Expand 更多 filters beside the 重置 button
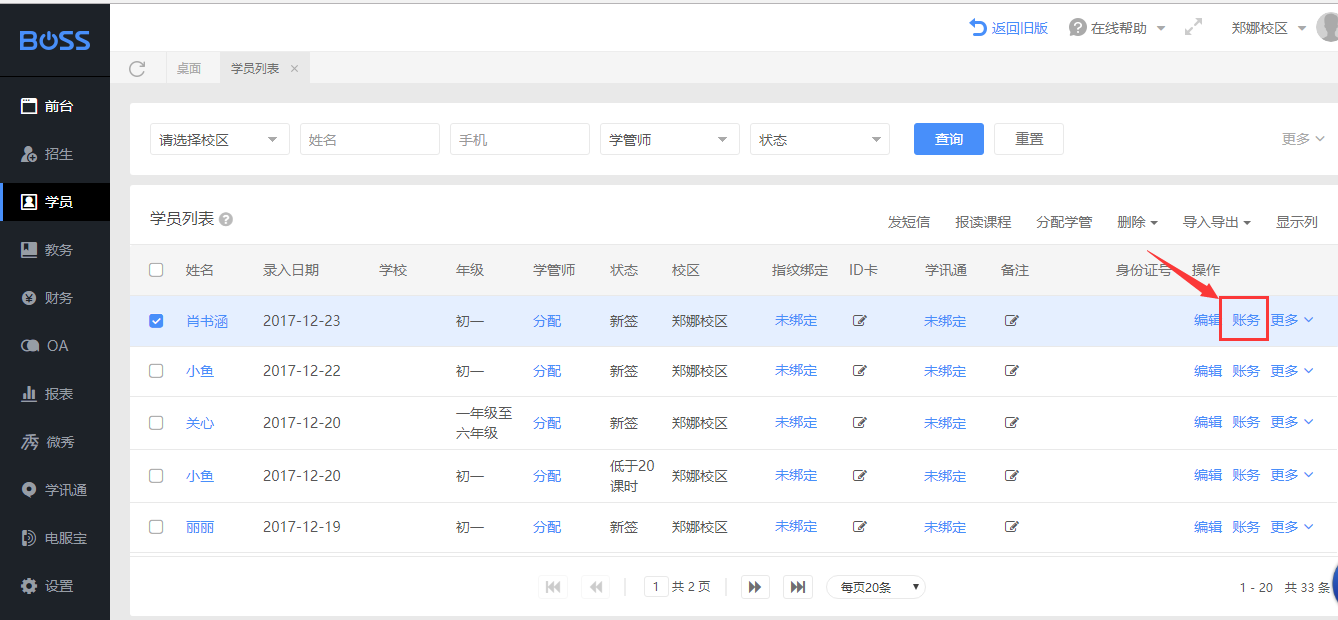 click(1303, 139)
